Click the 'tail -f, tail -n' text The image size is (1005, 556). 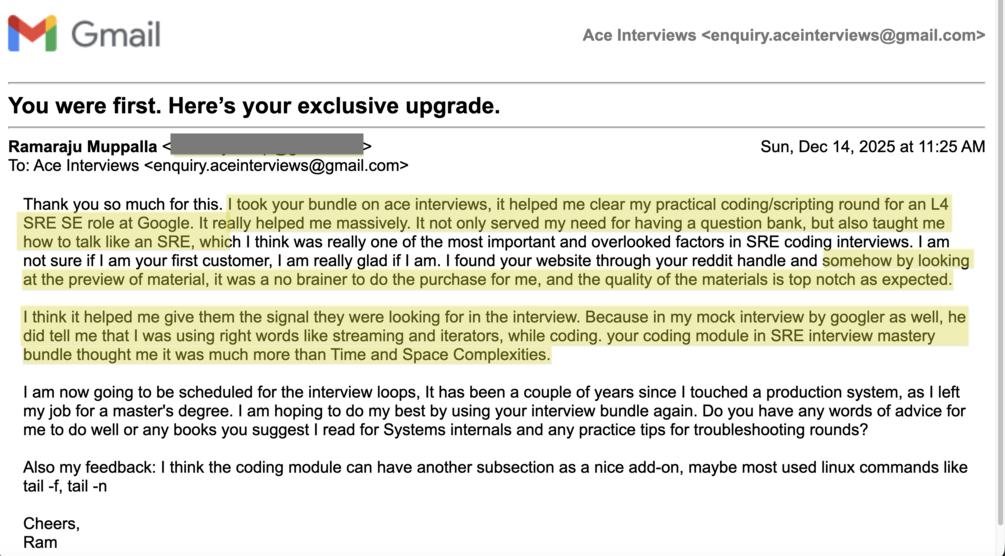click(x=65, y=486)
